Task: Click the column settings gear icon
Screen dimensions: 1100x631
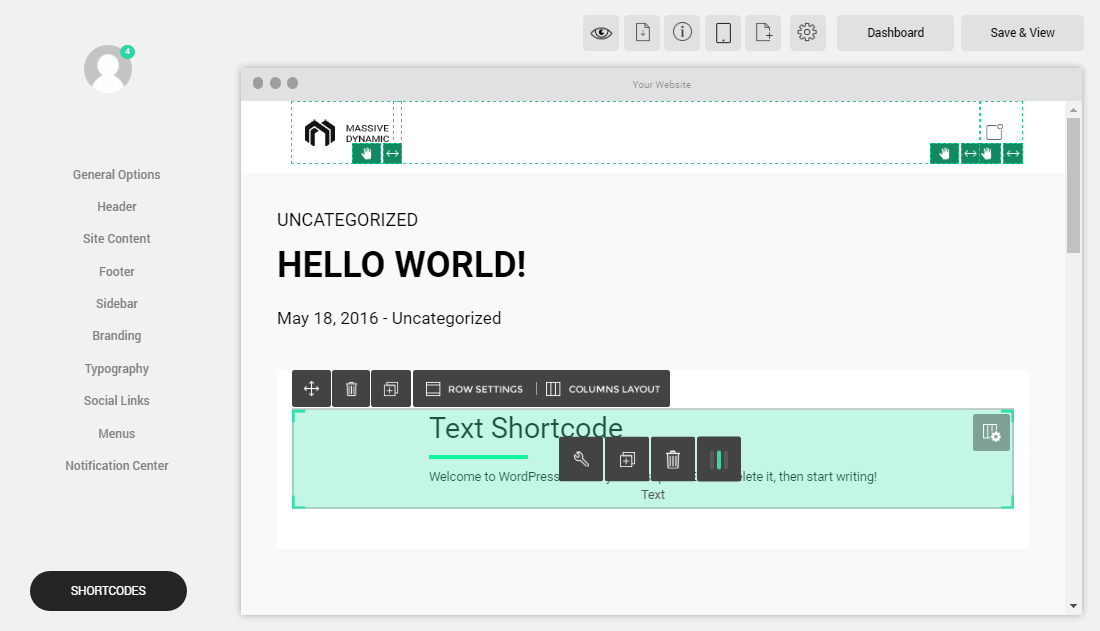Action: click(991, 433)
